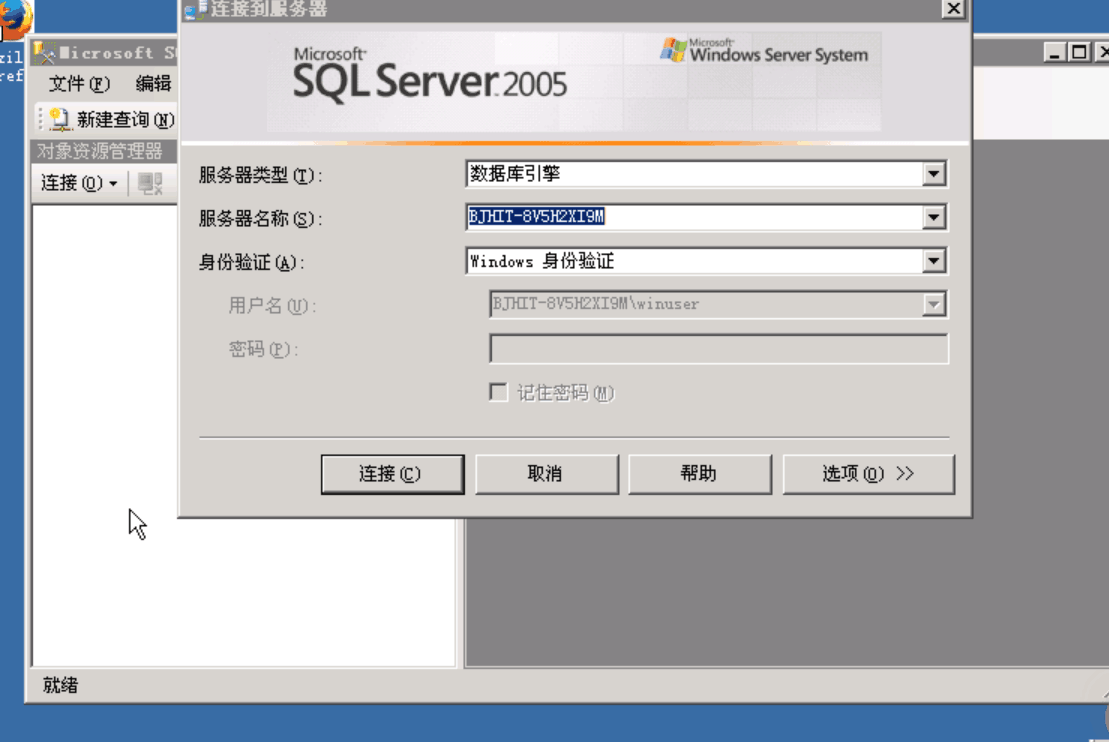Close the 连接到服务器 dialog

click(x=953, y=8)
